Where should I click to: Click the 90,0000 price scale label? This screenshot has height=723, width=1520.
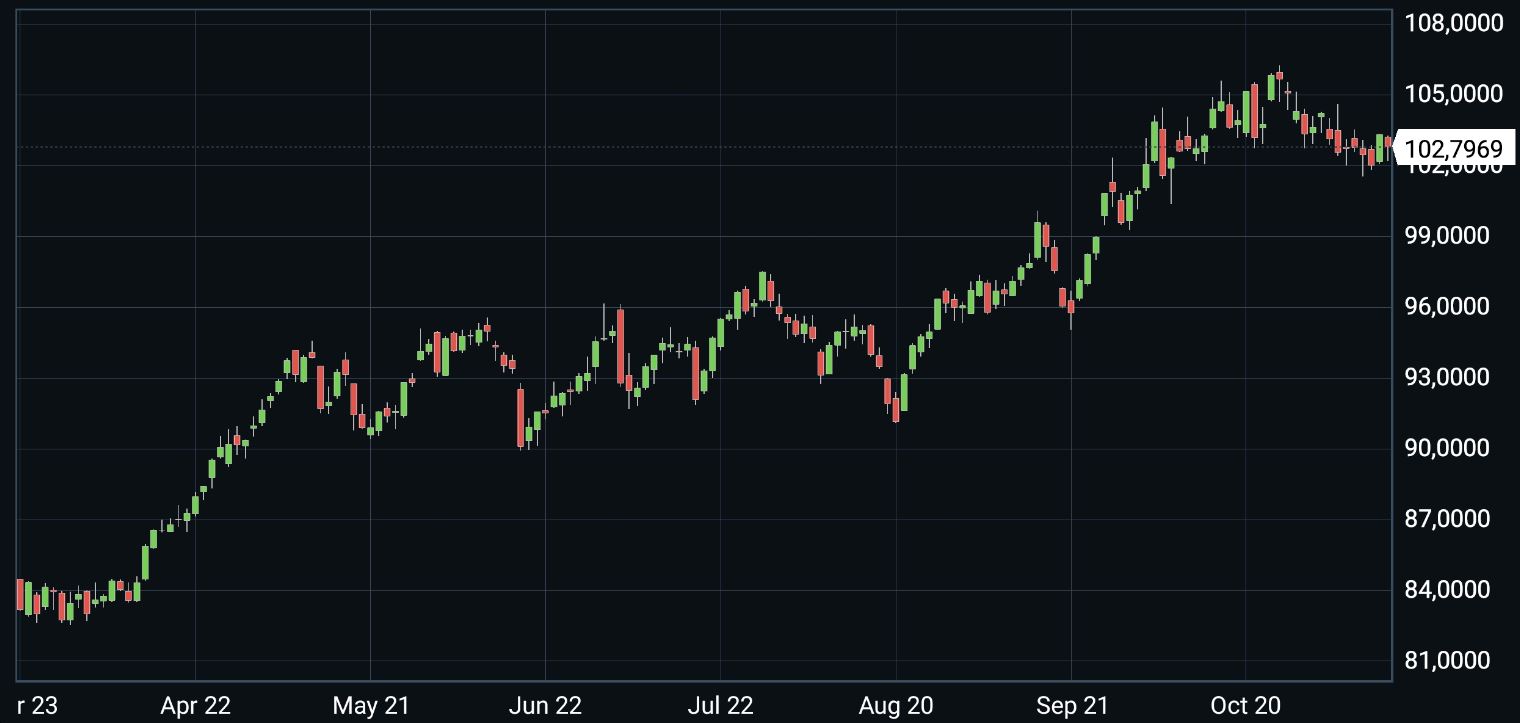click(x=1453, y=448)
